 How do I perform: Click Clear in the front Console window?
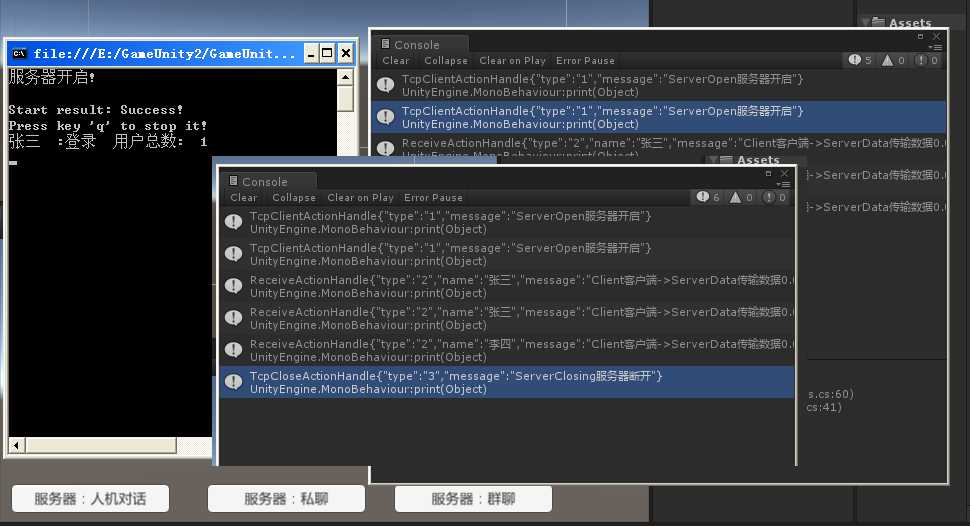244,197
